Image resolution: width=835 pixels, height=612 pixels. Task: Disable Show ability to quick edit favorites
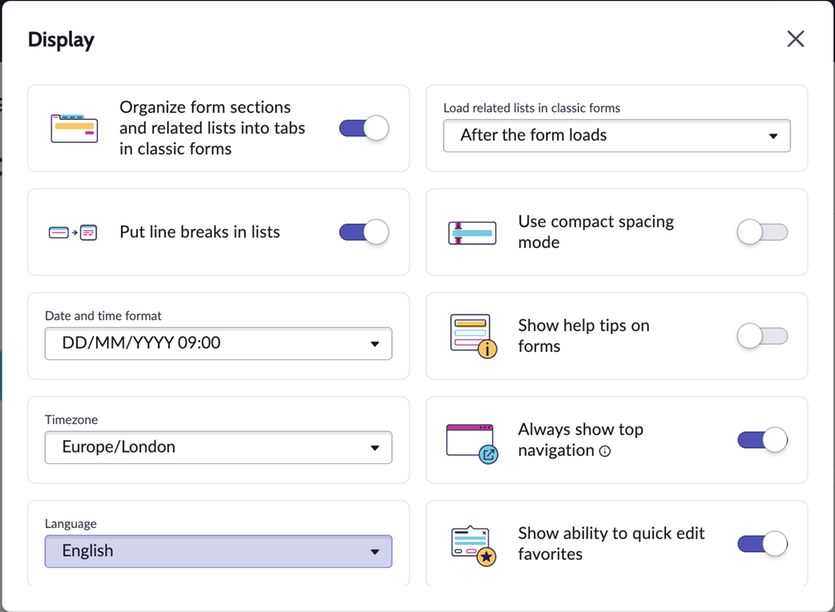(x=763, y=544)
